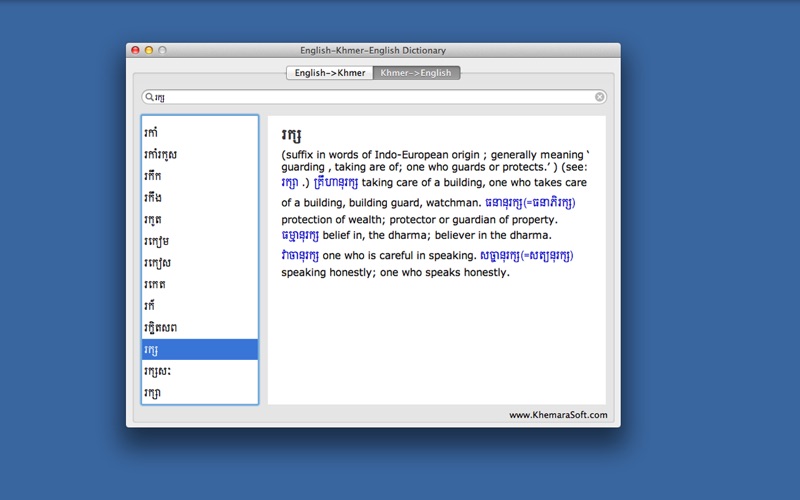Screen dimensions: 800x500
Task: Select the រកាំ entry in the word list
Action: point(200,133)
